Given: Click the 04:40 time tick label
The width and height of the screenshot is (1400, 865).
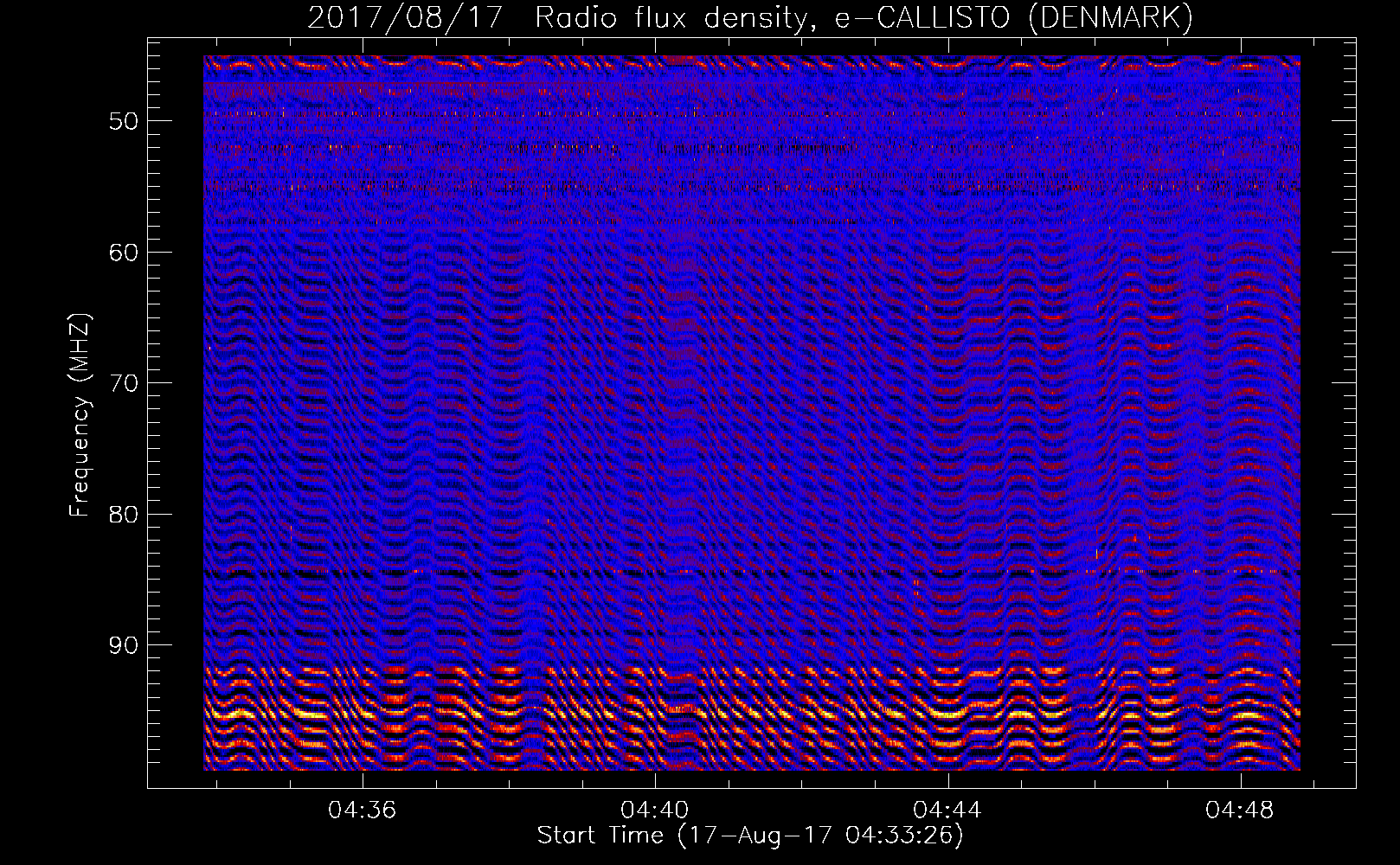Looking at the screenshot, I should pos(655,810).
